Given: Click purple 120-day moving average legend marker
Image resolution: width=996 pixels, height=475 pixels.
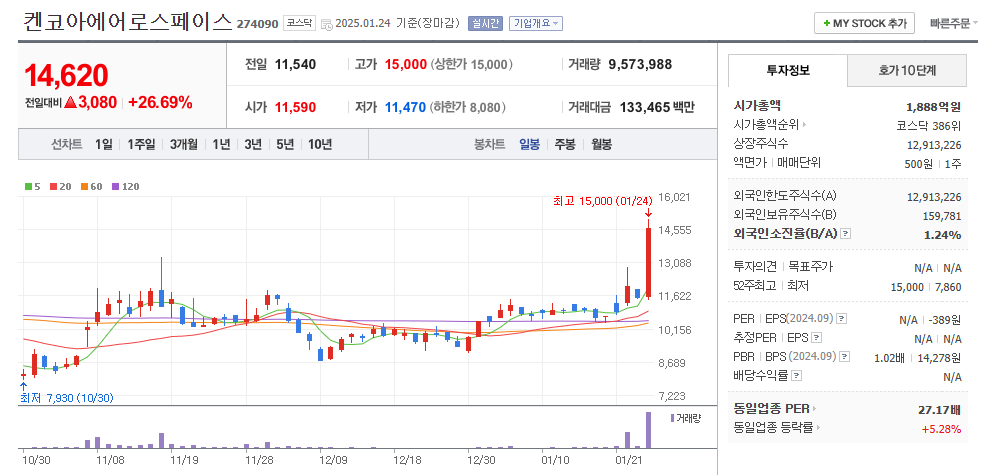Looking at the screenshot, I should [x=116, y=187].
